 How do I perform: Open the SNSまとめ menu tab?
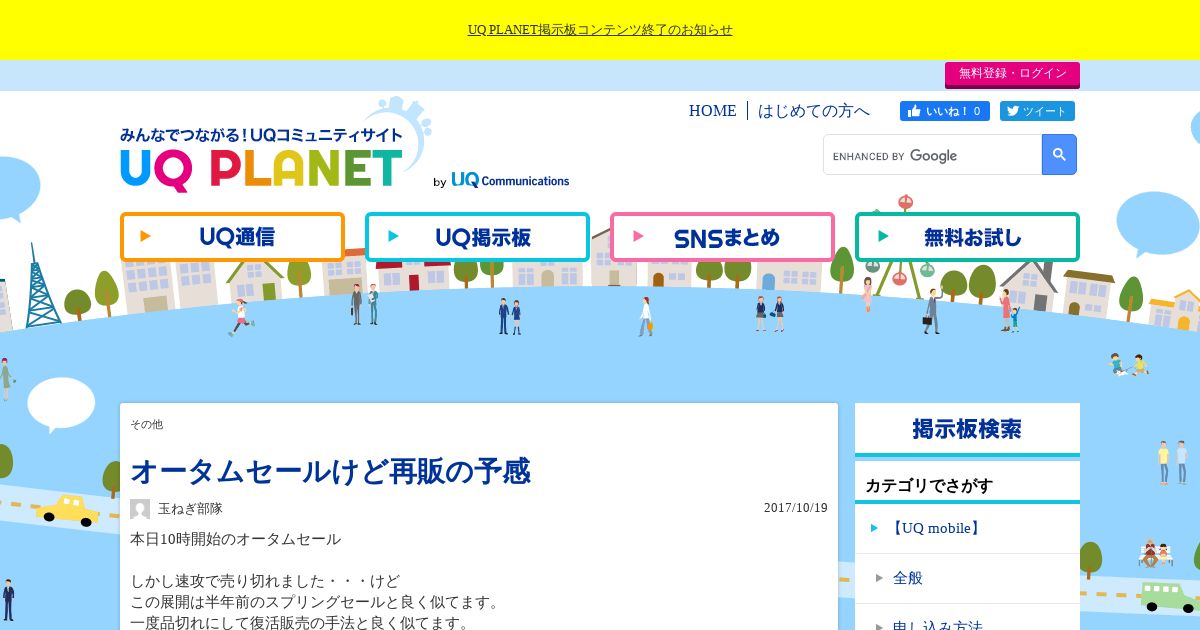(x=722, y=237)
